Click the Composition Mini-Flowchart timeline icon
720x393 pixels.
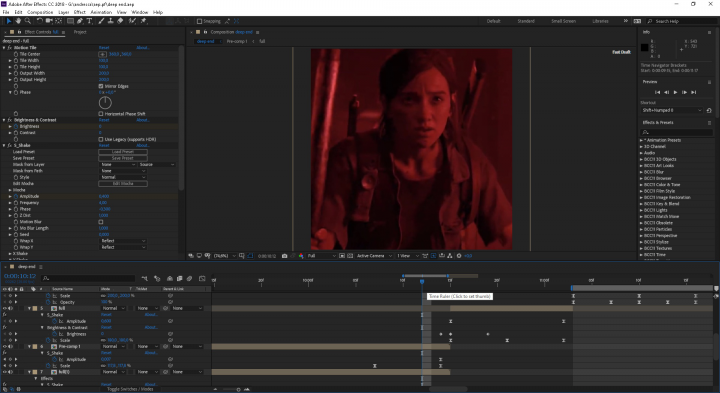(145, 278)
